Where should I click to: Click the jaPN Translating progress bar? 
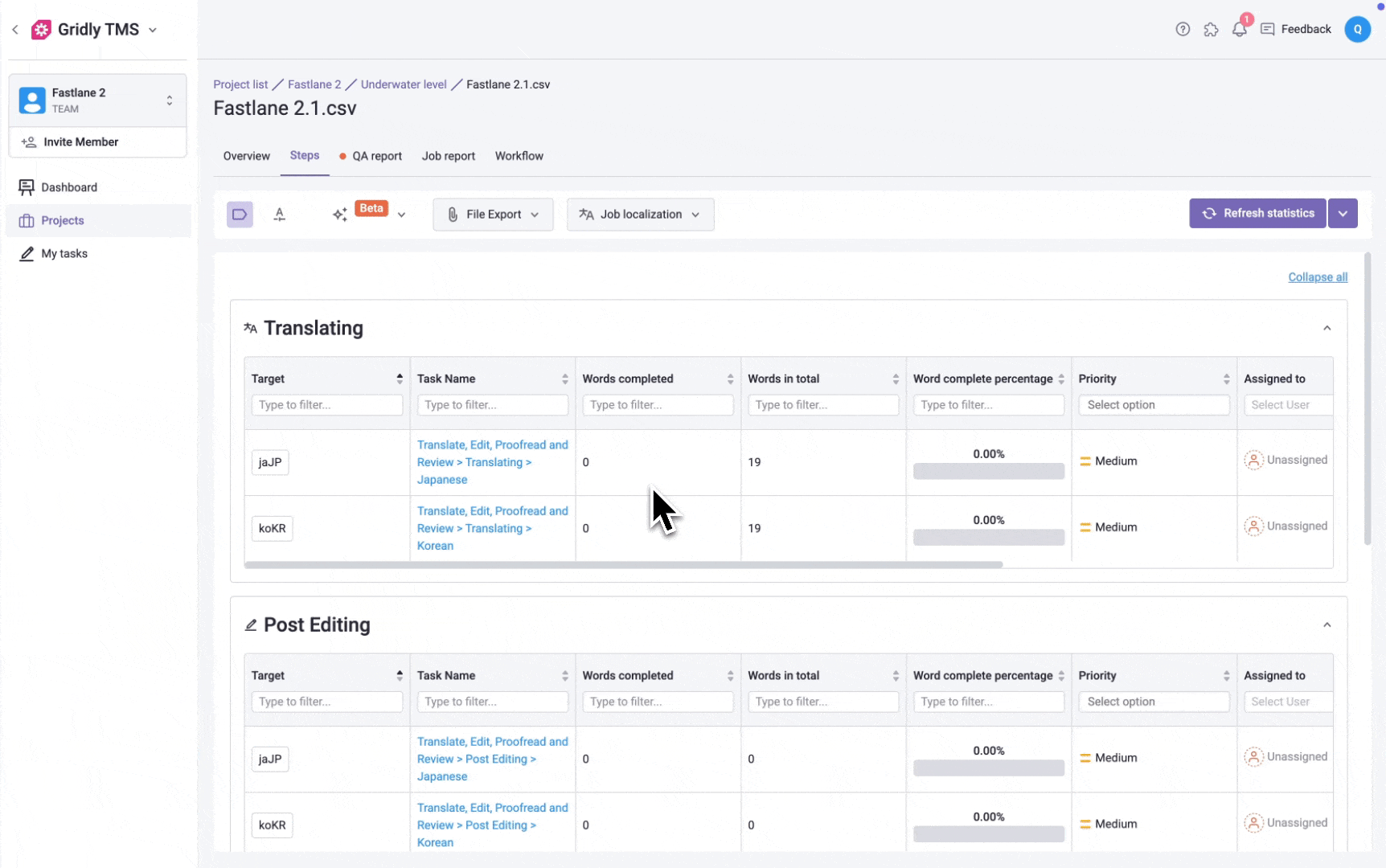tap(988, 472)
